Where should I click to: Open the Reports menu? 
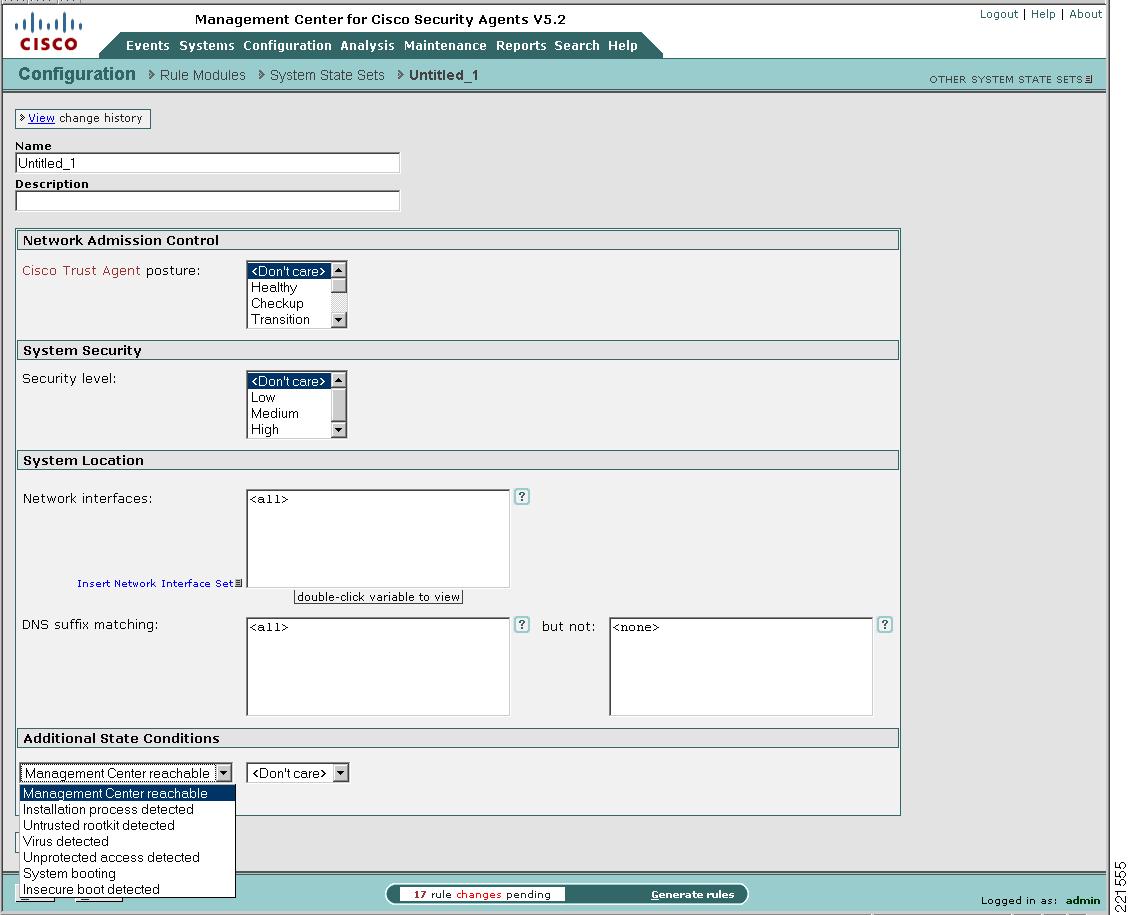(521, 45)
